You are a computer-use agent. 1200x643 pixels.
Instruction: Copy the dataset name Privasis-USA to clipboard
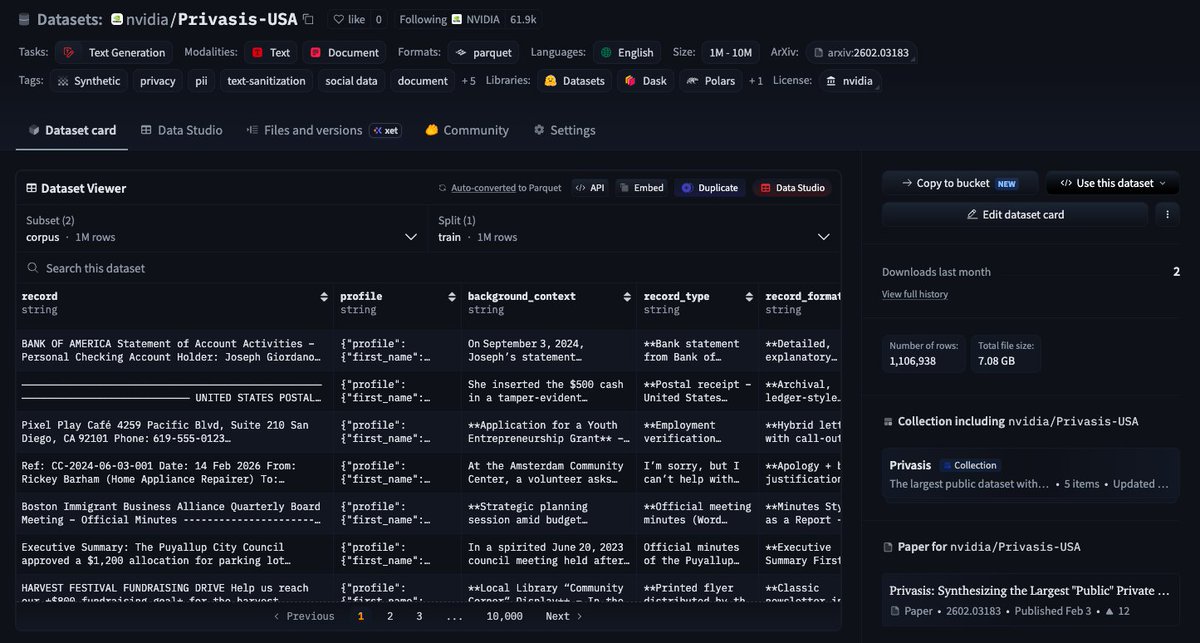[308, 19]
